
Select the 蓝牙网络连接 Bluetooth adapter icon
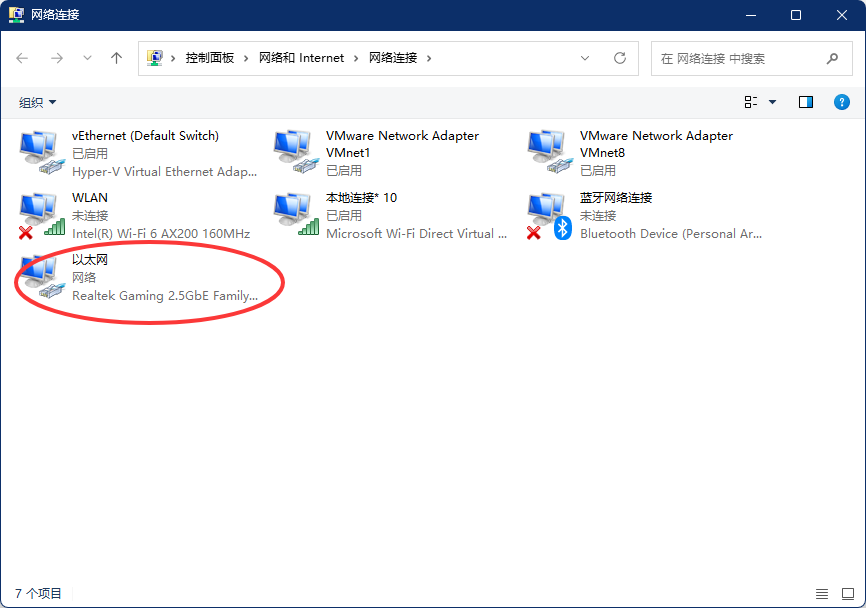(550, 215)
